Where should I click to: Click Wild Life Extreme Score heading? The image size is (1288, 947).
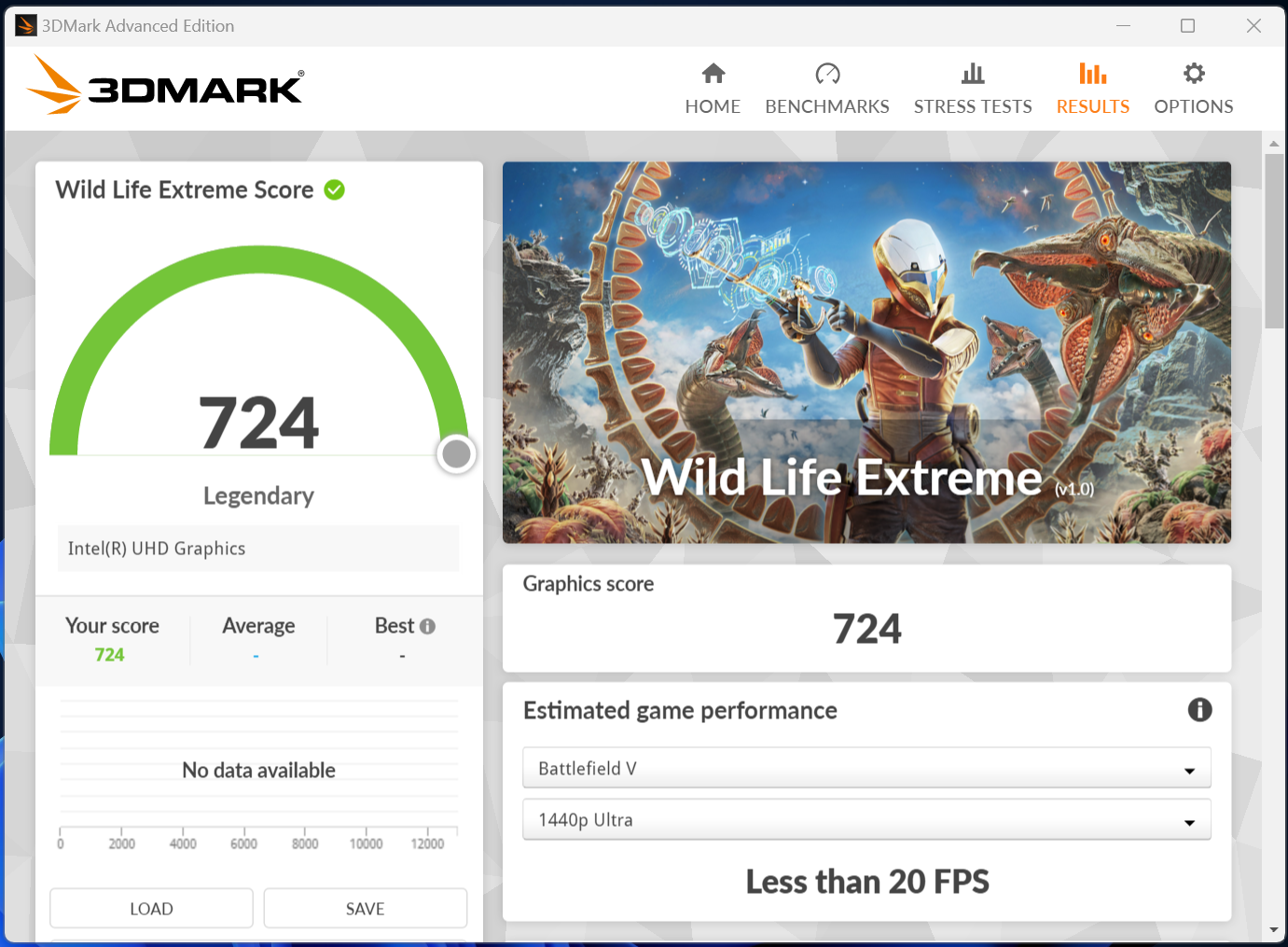[185, 190]
